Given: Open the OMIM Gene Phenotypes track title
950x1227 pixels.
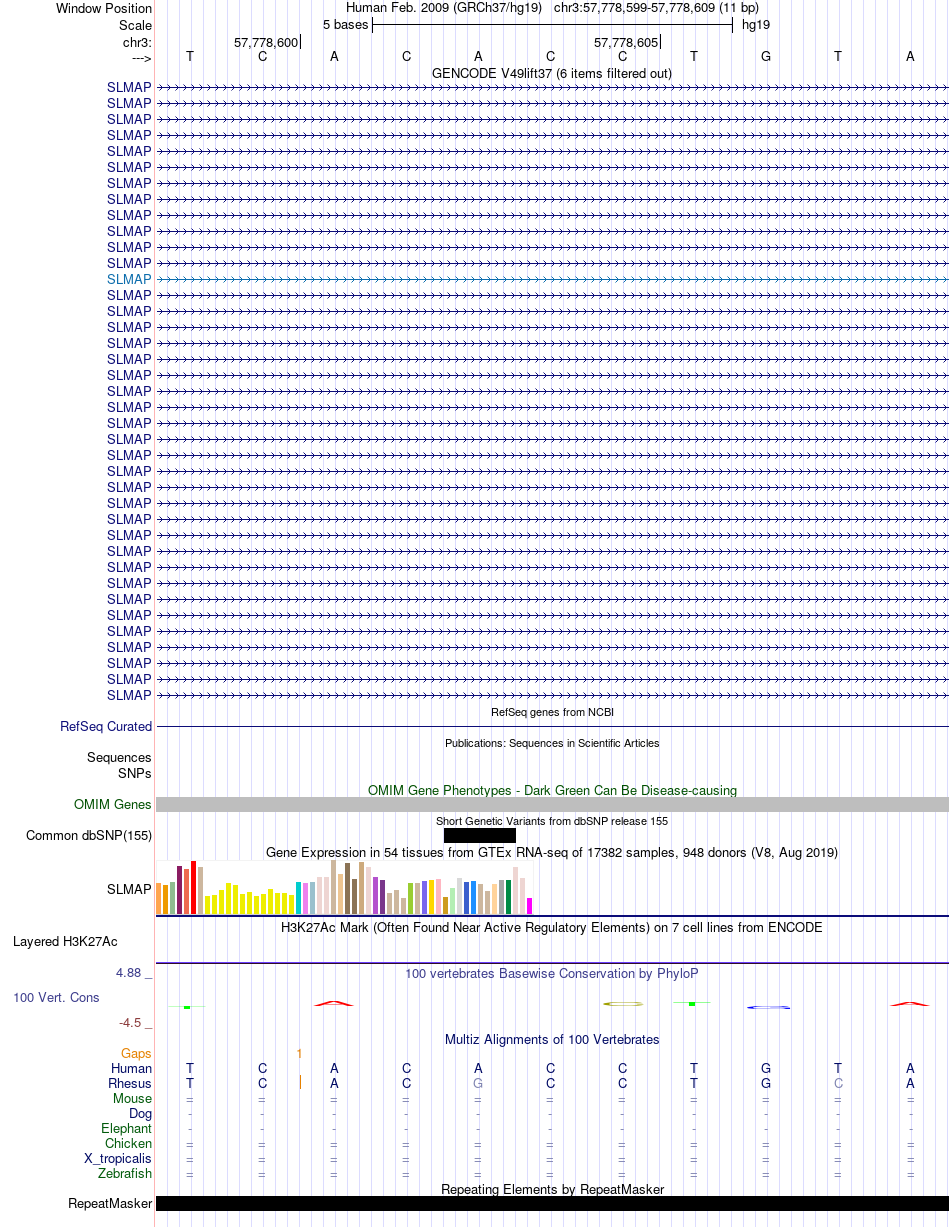Looking at the screenshot, I should [x=552, y=790].
